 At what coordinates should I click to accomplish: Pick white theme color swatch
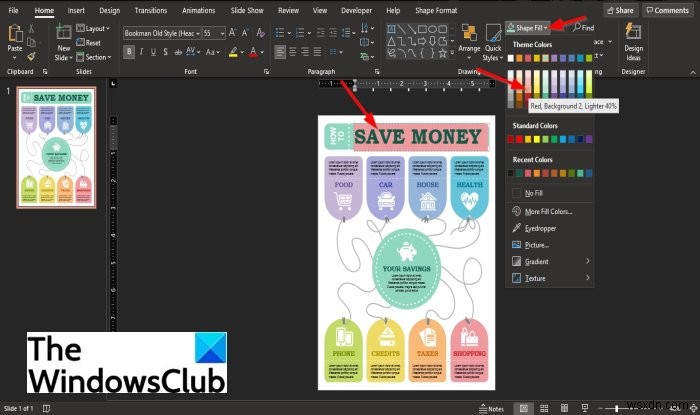[511, 58]
